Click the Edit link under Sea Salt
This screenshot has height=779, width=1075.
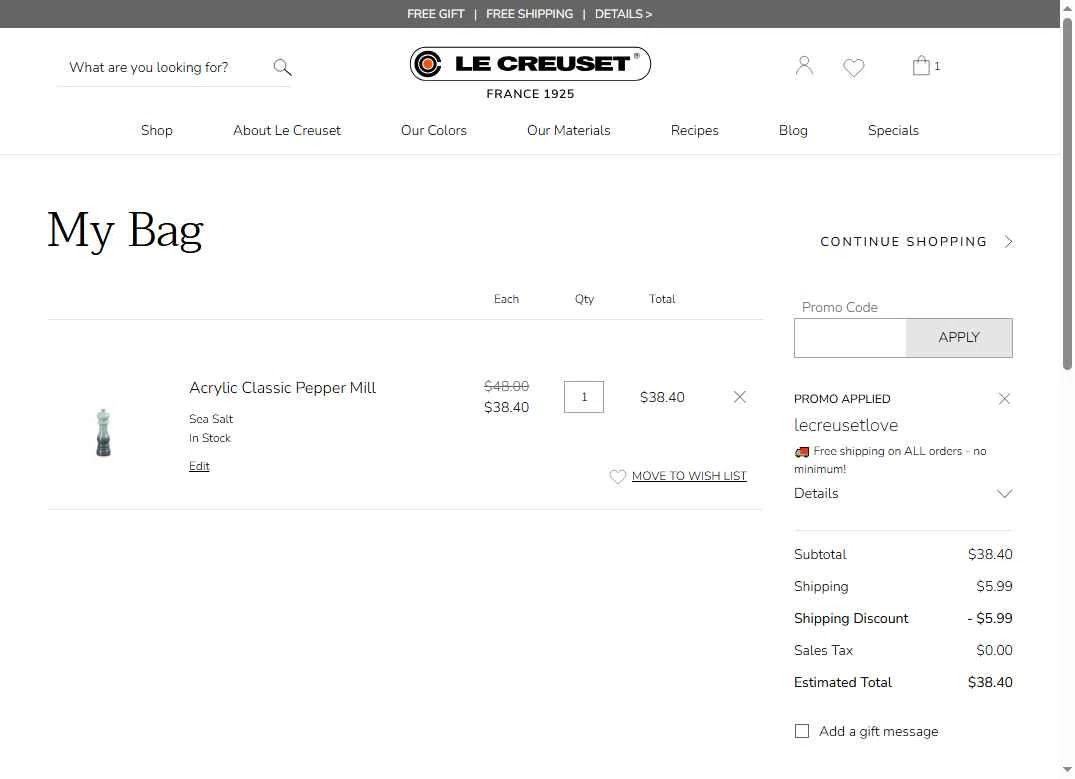coord(199,466)
